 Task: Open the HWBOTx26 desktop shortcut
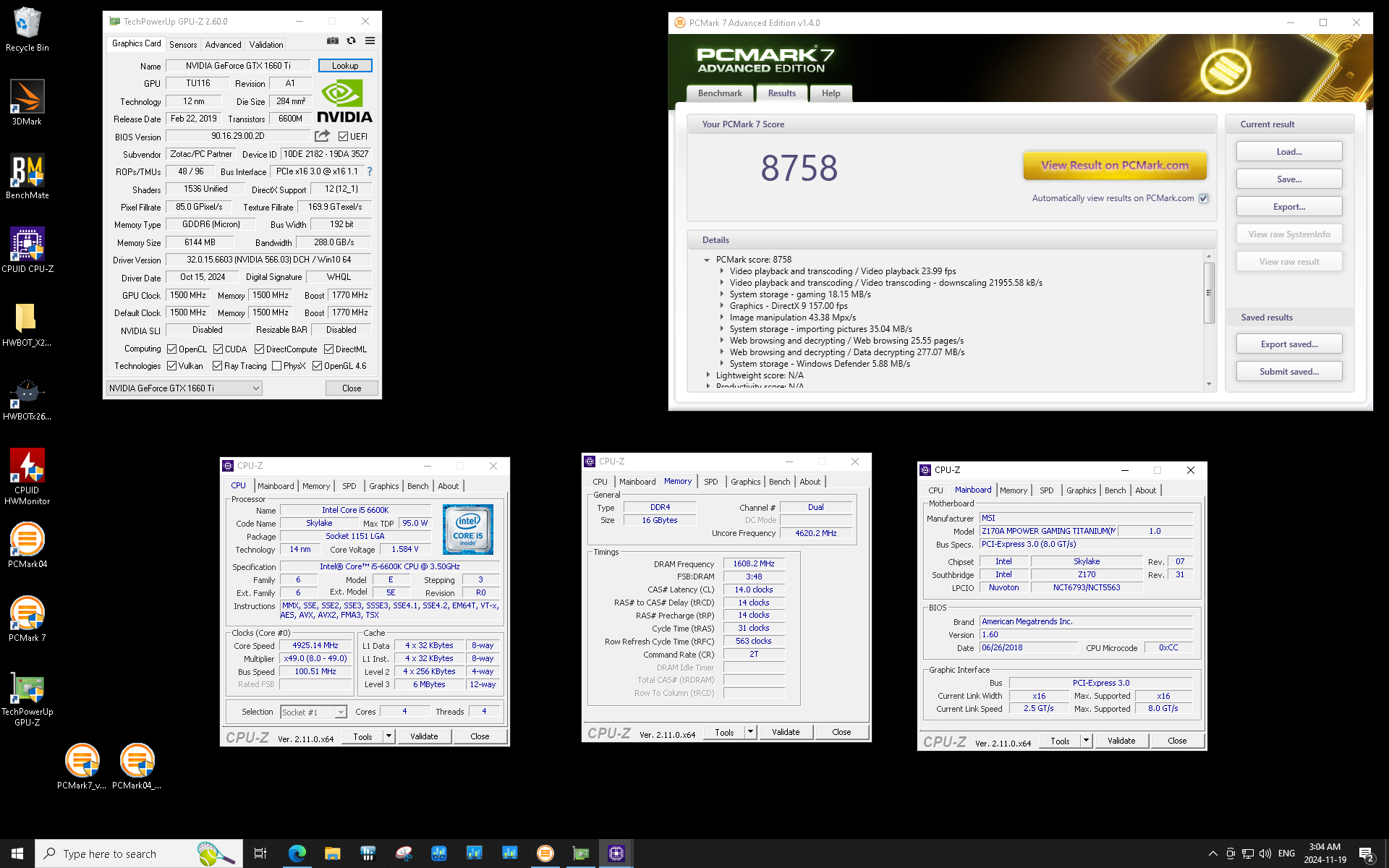tap(27, 399)
